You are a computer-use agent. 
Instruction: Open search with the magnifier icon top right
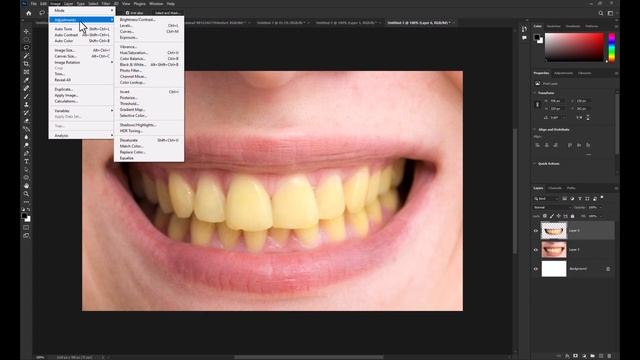(x=601, y=13)
